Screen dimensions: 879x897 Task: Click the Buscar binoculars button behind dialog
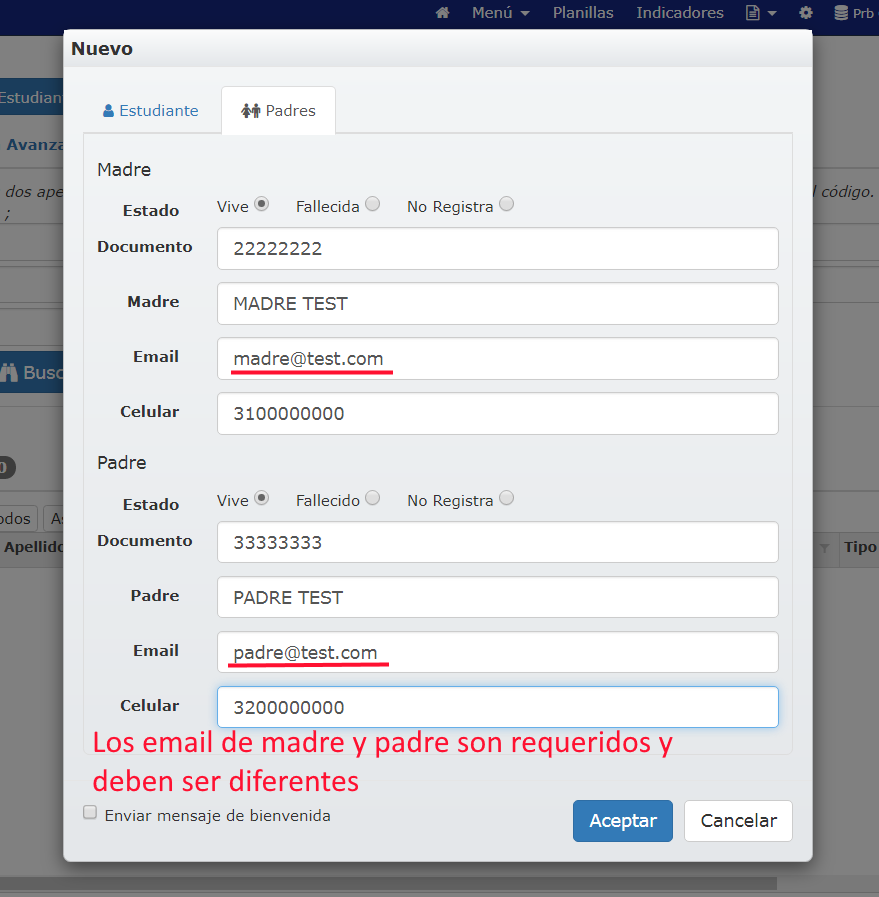(31, 372)
